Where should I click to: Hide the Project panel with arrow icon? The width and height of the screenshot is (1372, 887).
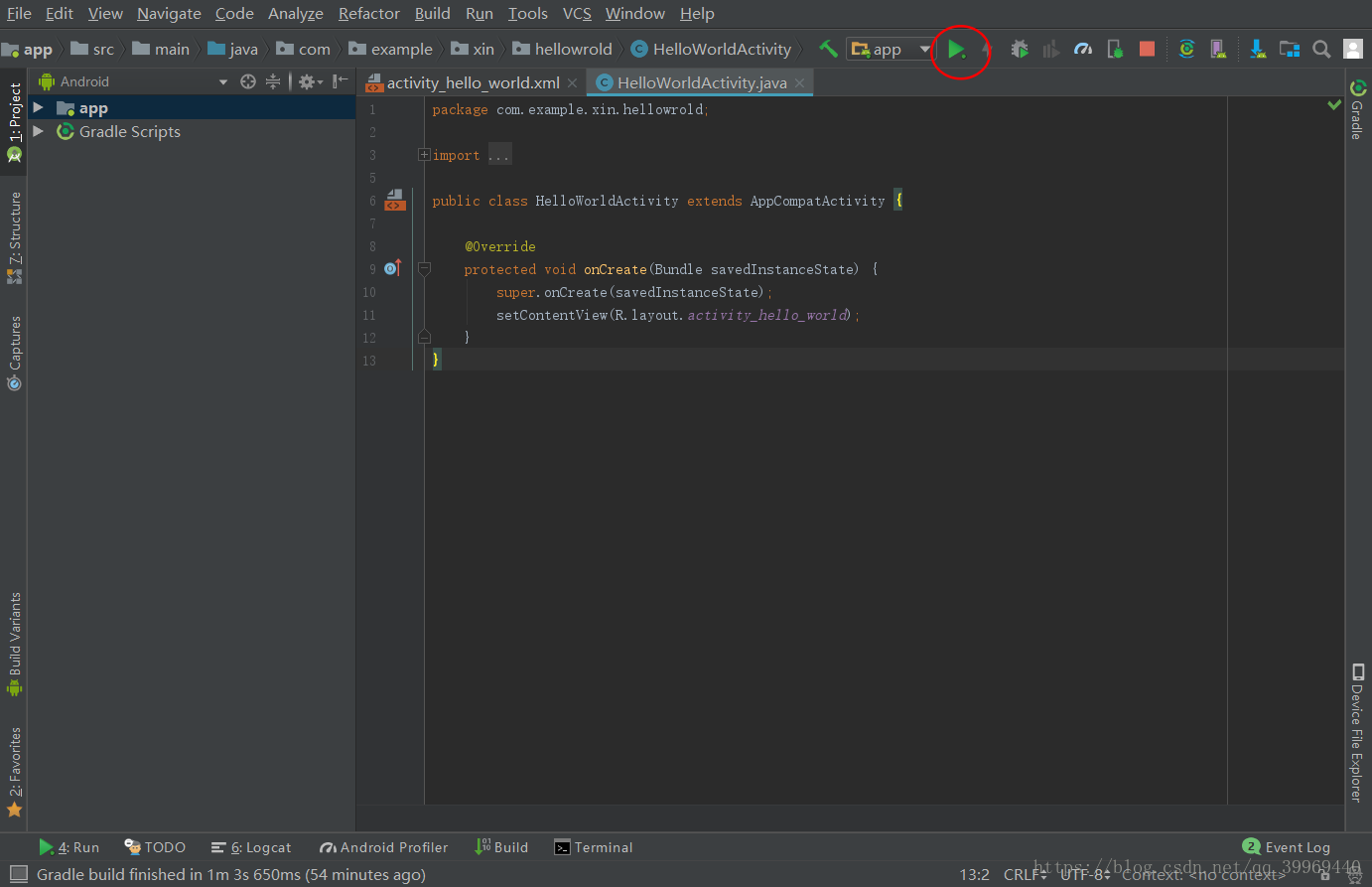[340, 81]
